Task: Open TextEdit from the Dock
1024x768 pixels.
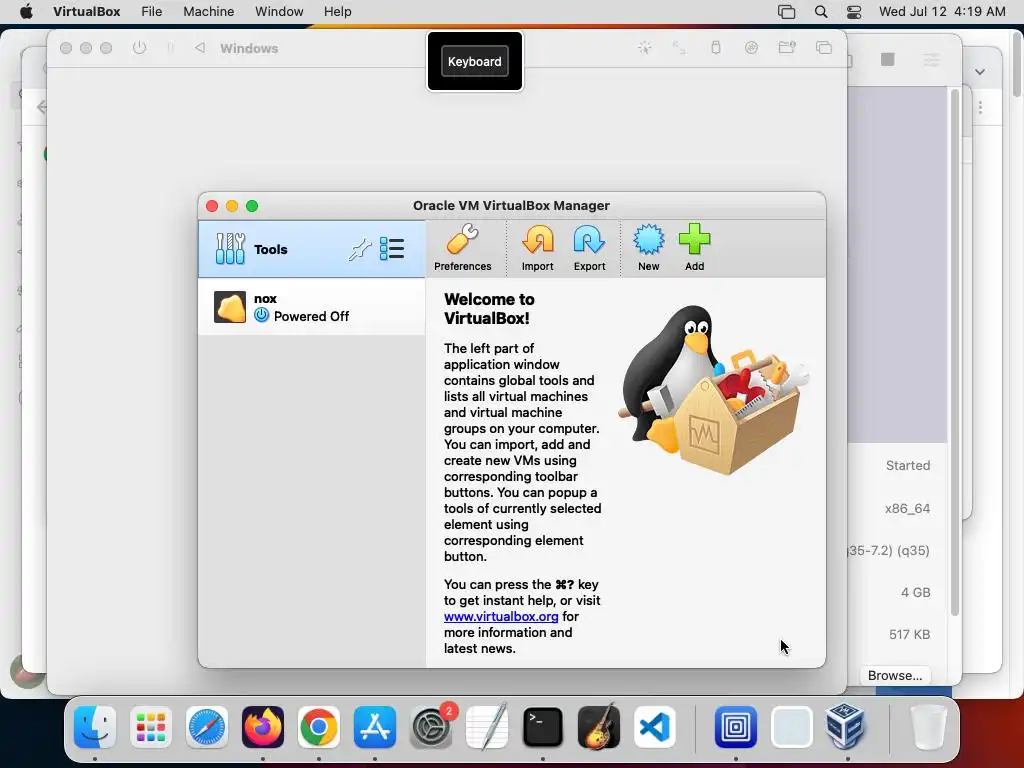Action: [x=487, y=727]
